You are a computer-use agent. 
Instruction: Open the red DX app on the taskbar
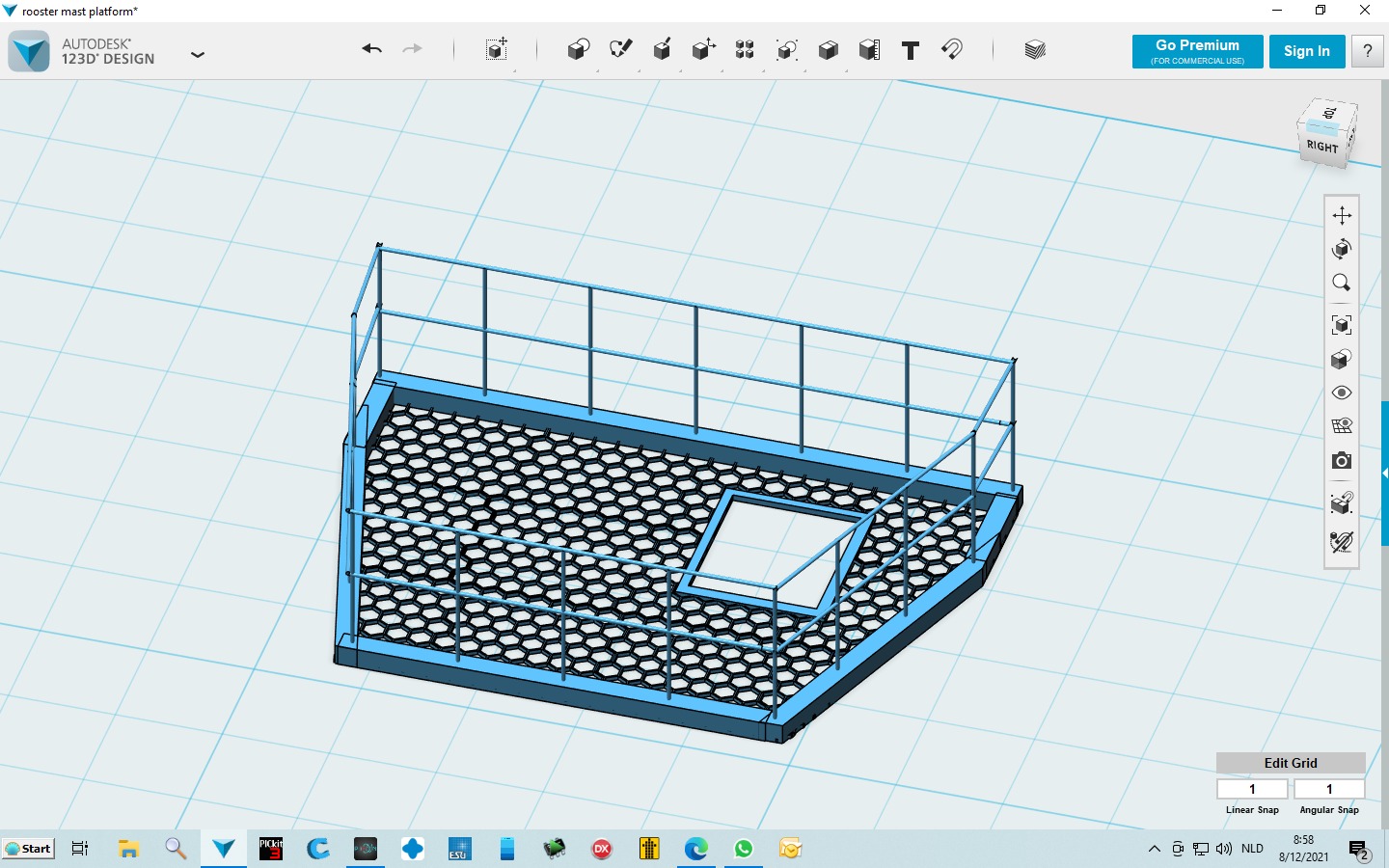(602, 849)
